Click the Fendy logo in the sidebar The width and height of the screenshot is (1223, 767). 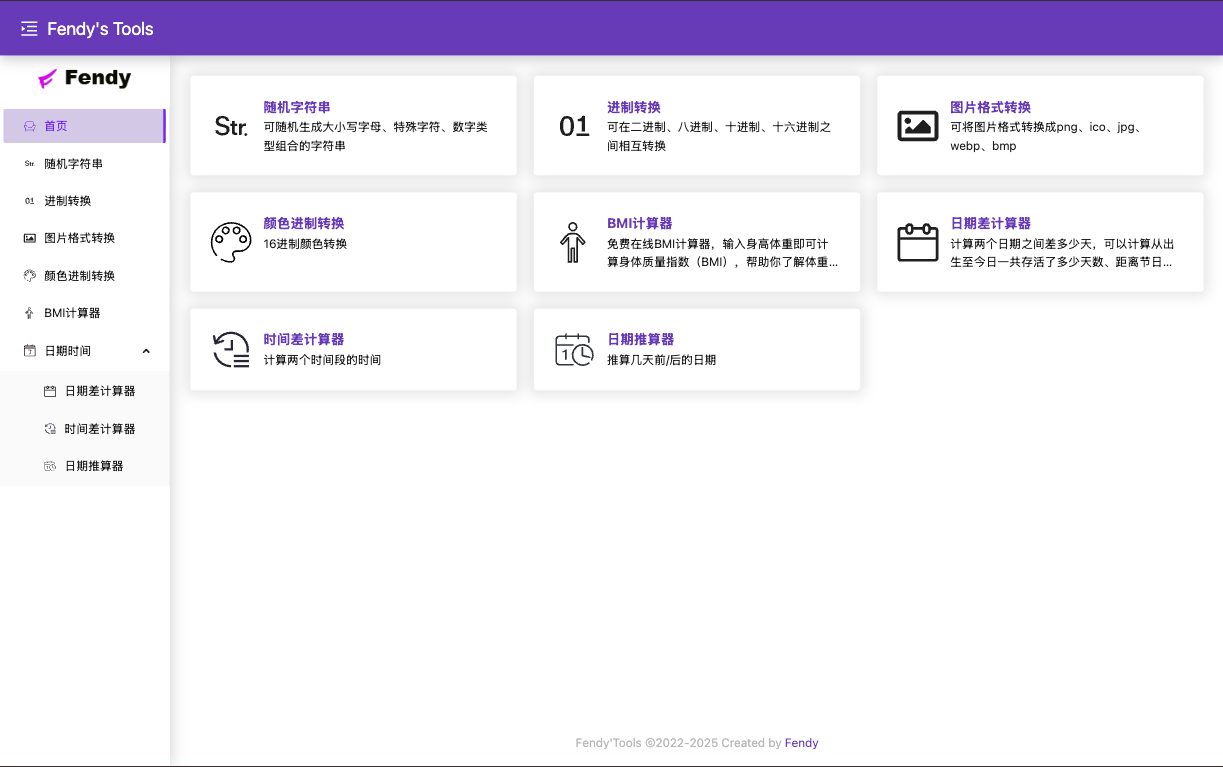tap(85, 78)
